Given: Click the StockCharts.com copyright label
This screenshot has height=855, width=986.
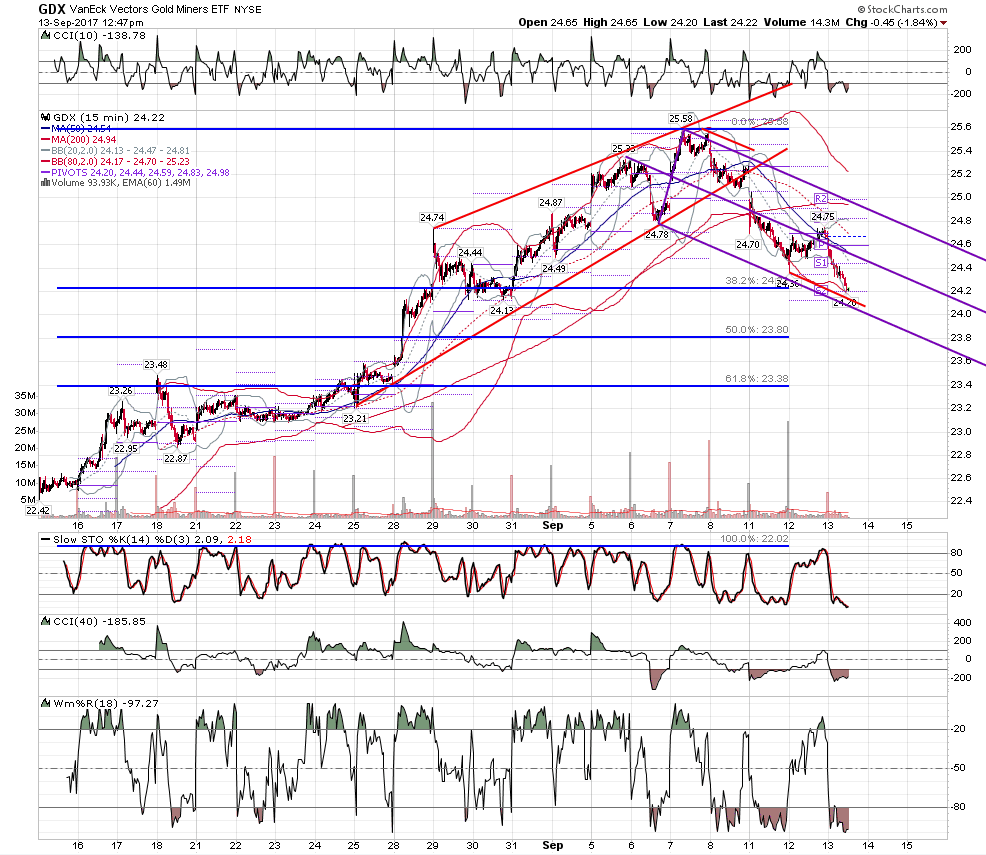Looking at the screenshot, I should pyautogui.click(x=902, y=9).
